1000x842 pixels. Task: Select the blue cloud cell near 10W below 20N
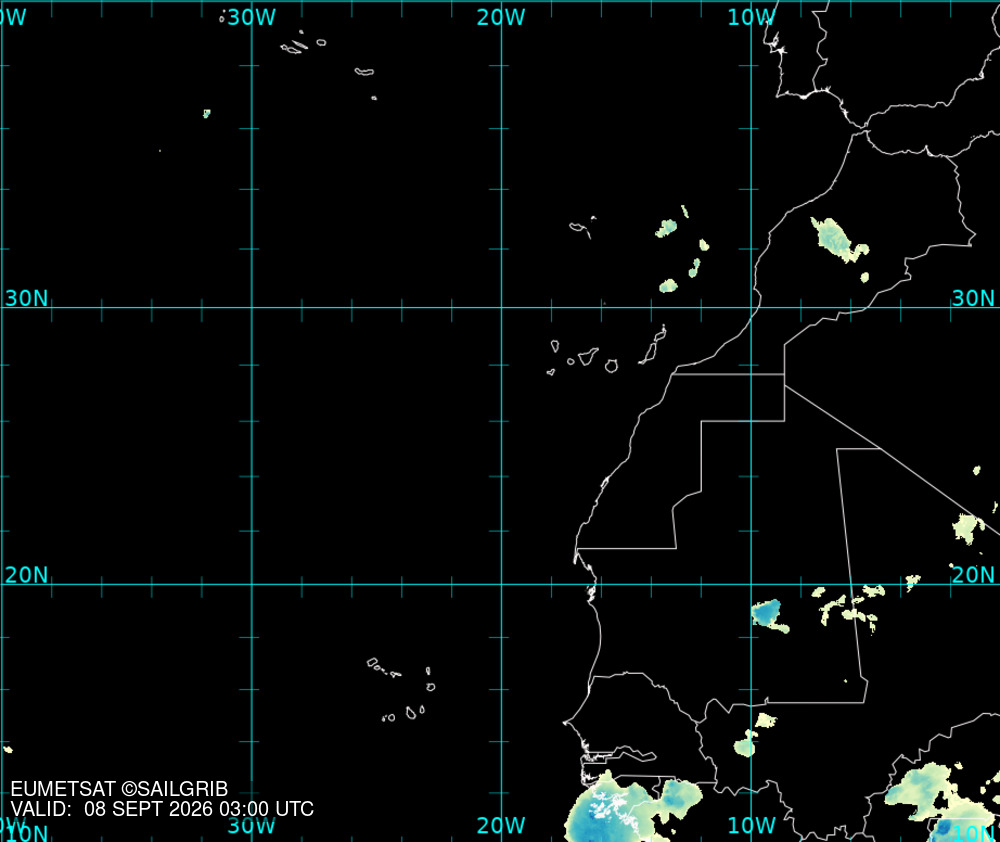click(770, 616)
